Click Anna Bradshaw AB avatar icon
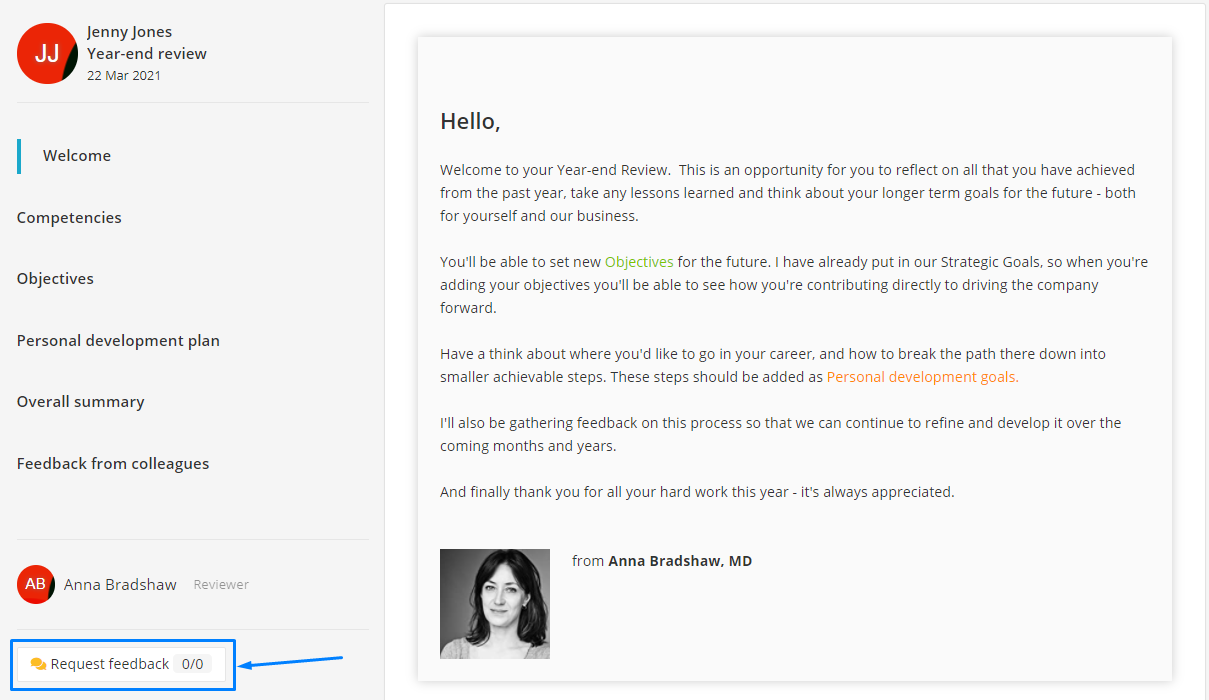Screen dimensions: 1209x700 [x=35, y=584]
